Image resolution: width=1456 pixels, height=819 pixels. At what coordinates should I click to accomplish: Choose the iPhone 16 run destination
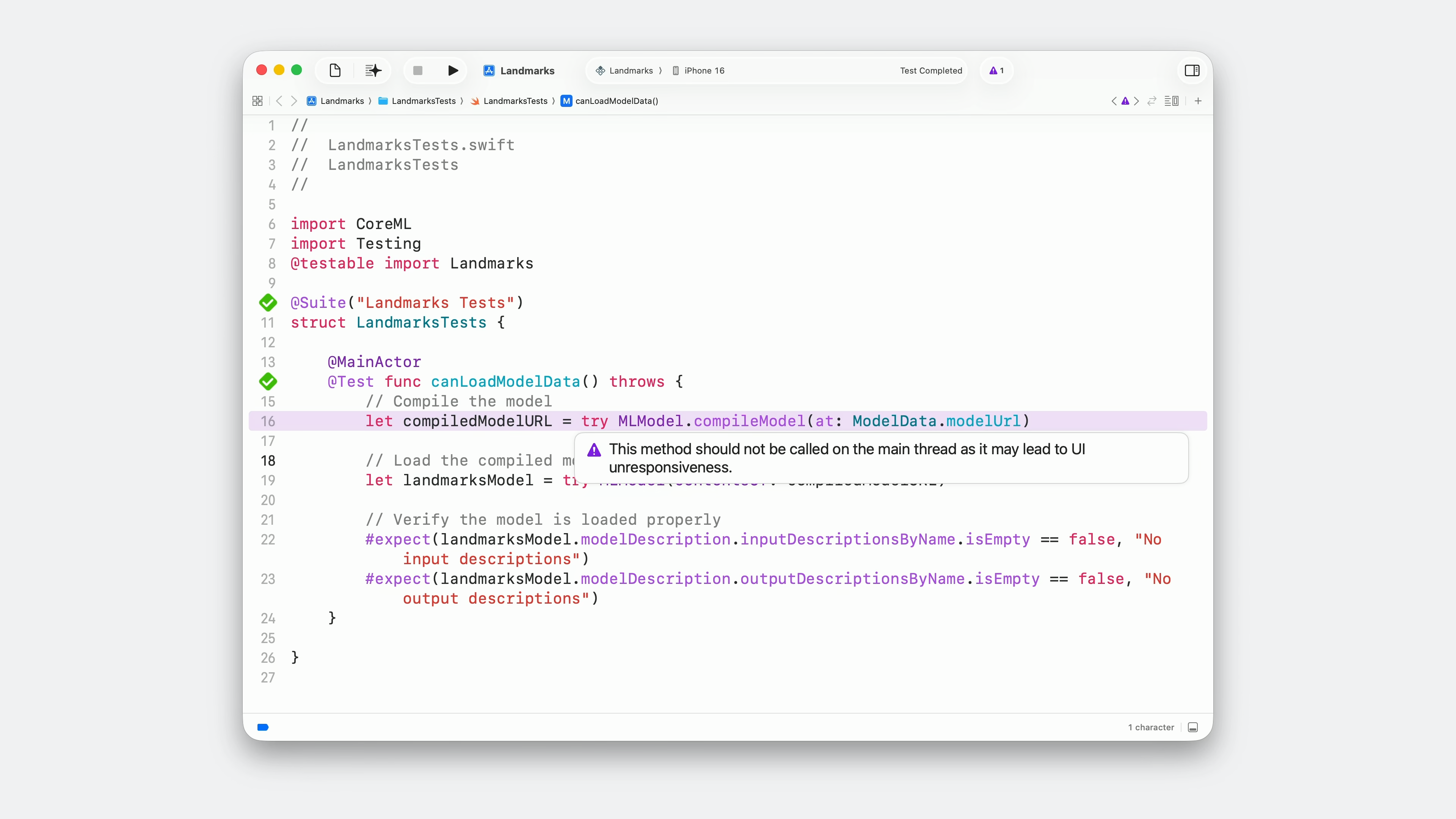[x=703, y=71]
